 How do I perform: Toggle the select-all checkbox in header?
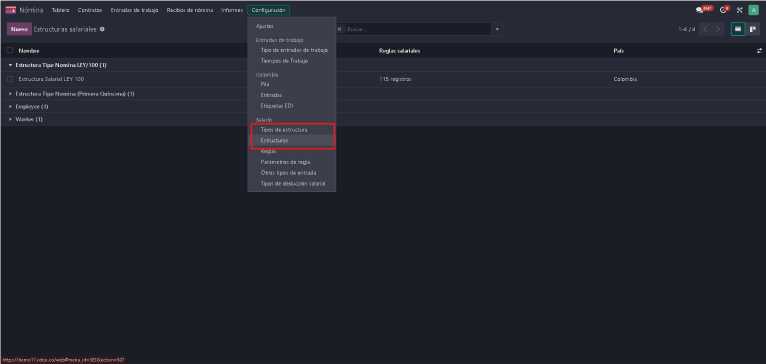[x=10, y=50]
